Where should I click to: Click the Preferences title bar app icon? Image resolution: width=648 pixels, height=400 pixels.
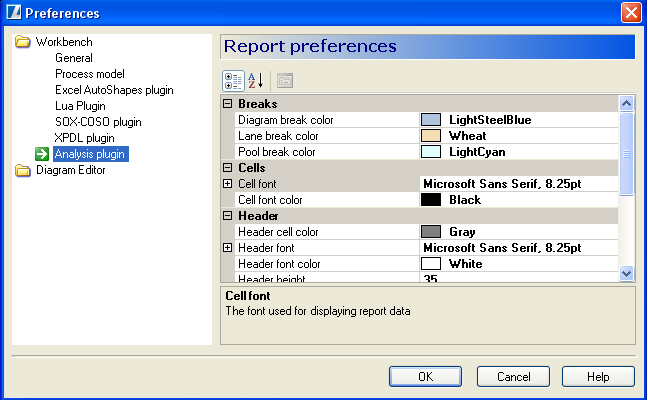pos(13,12)
